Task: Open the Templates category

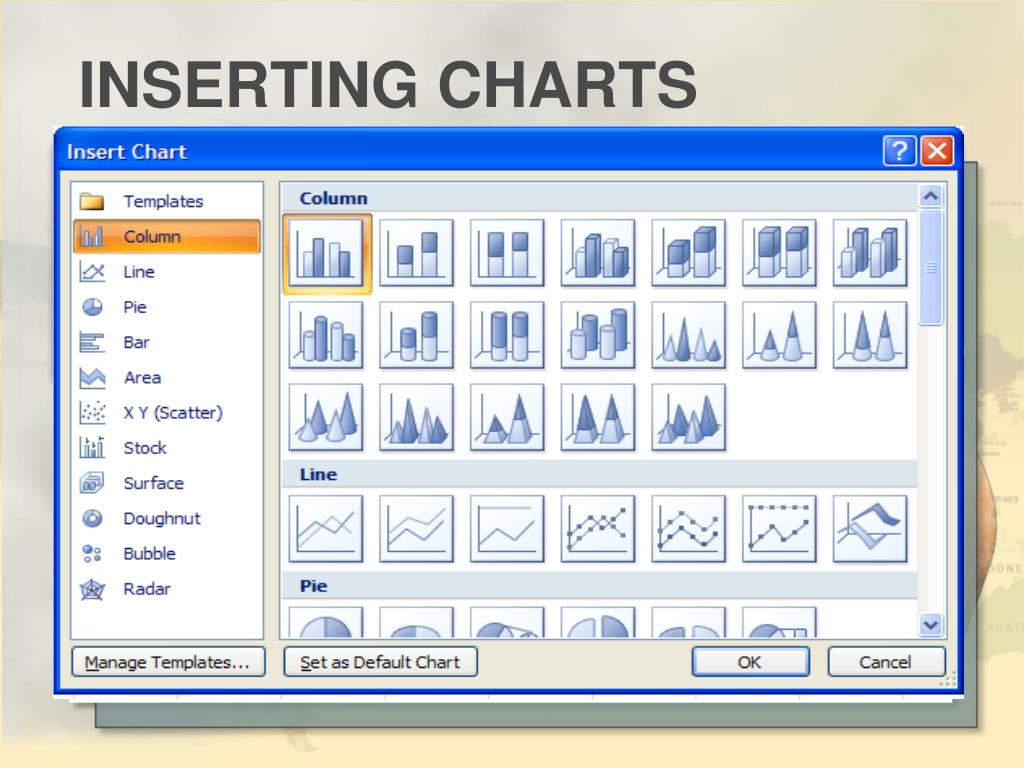Action: [167, 201]
